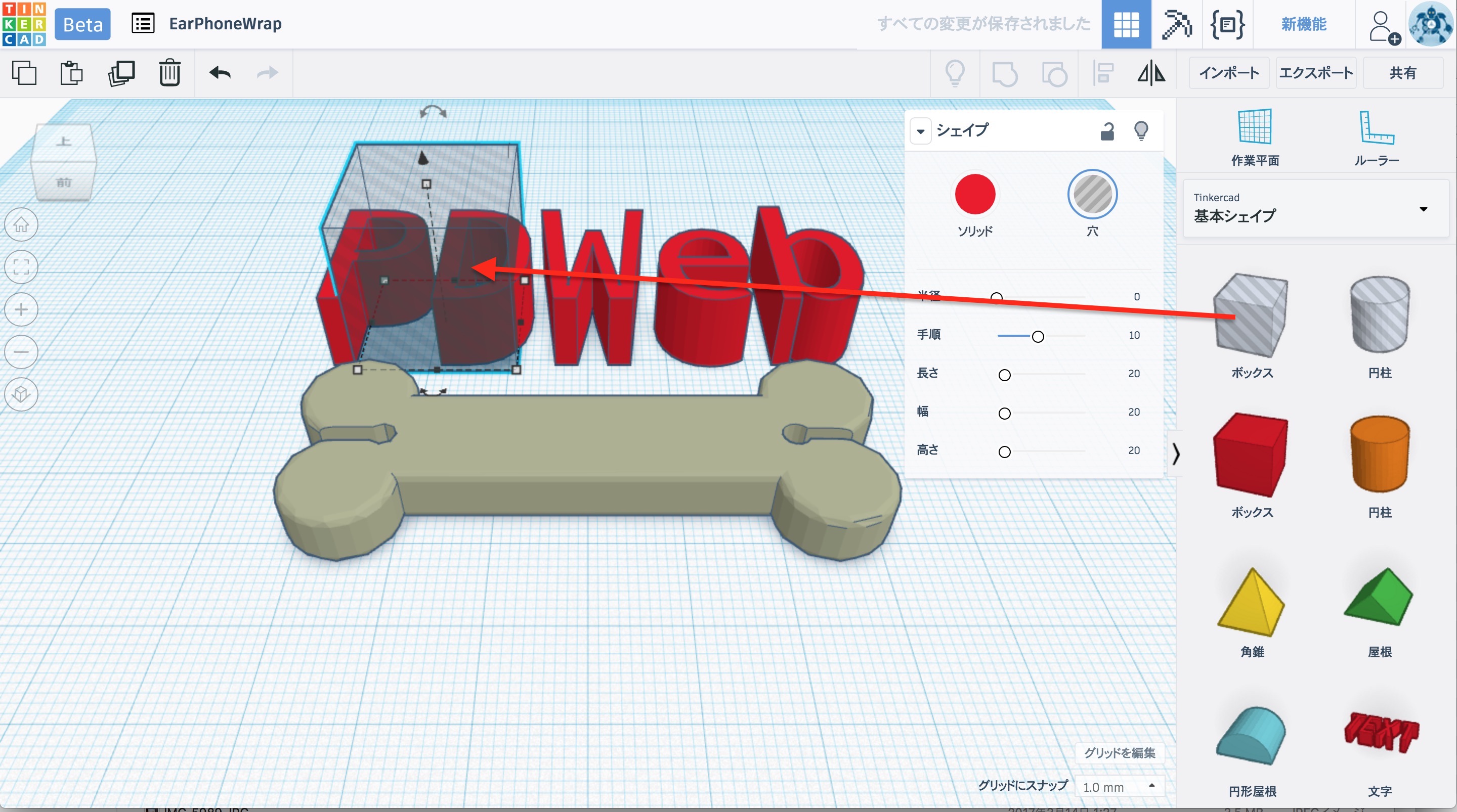Viewport: 1457px width, 812px height.
Task: Click the duplicate shapes icon
Action: tap(121, 73)
